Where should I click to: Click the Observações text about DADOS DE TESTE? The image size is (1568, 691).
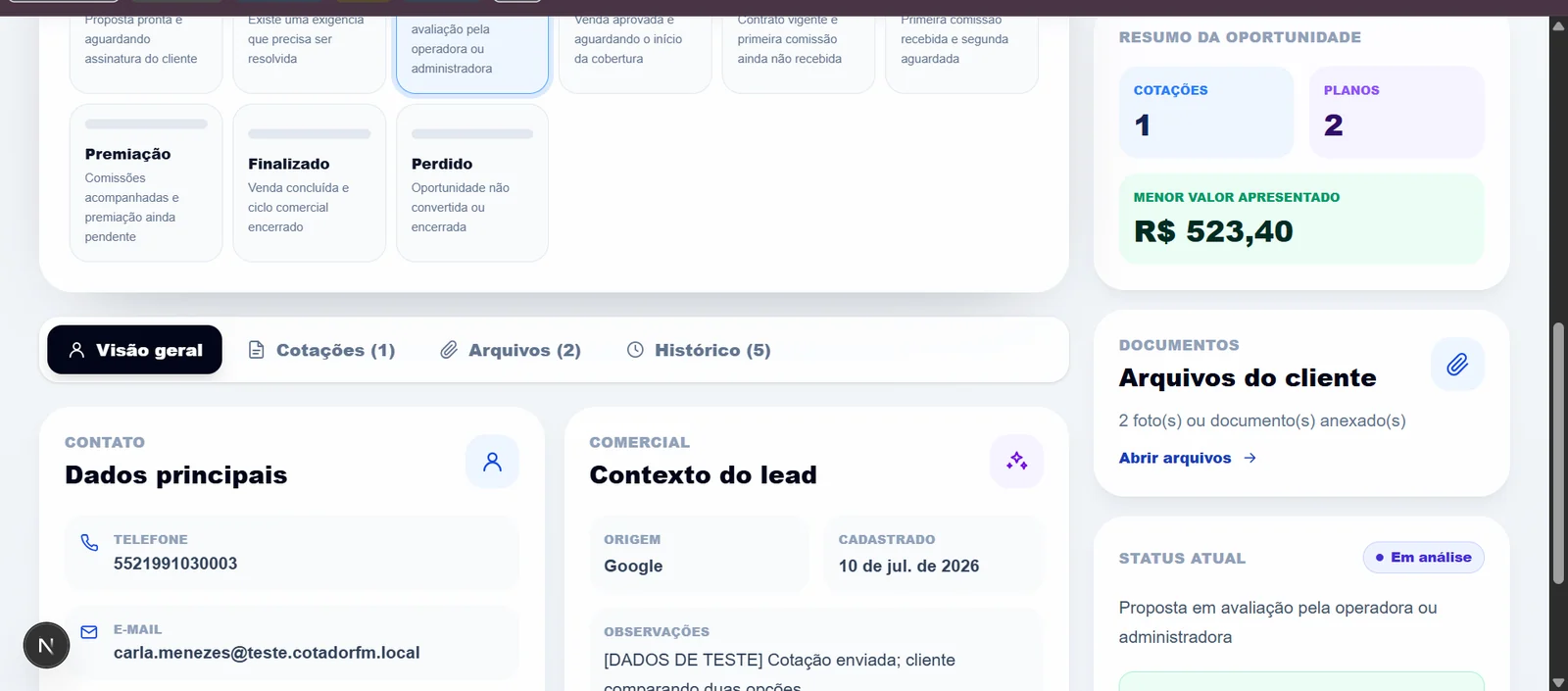(x=779, y=671)
